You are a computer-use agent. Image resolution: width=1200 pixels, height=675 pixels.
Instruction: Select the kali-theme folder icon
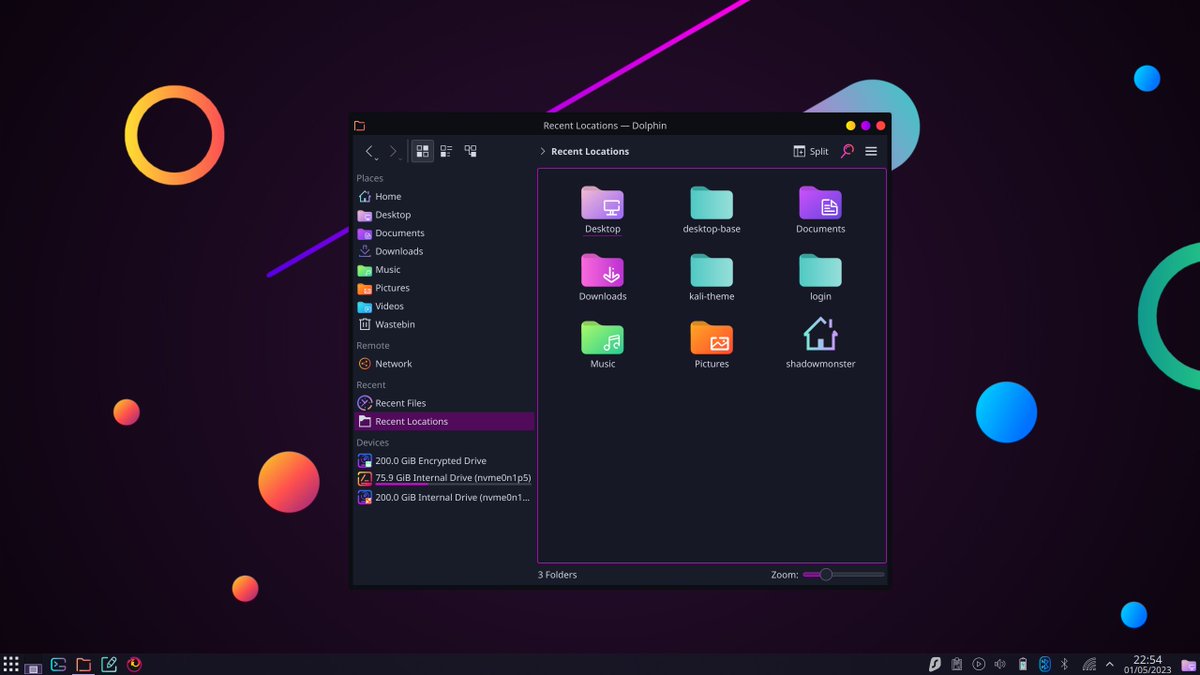711,270
